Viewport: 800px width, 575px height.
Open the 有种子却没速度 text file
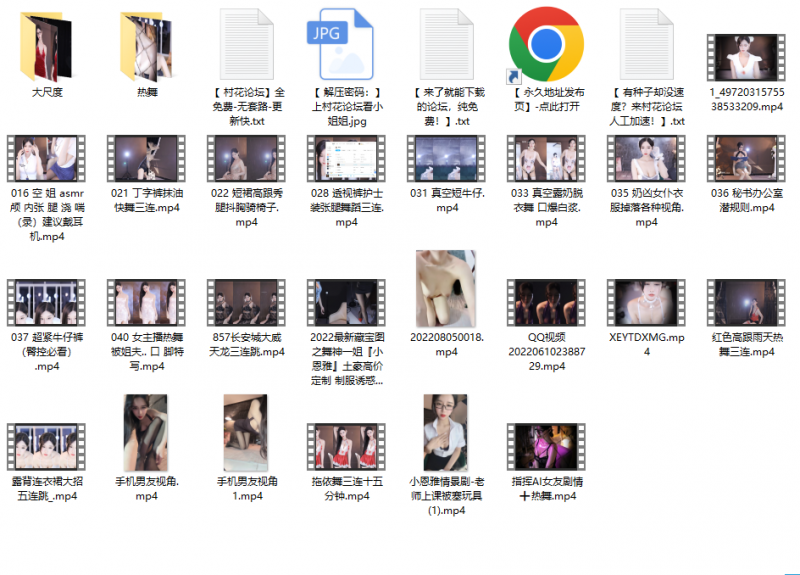point(646,47)
